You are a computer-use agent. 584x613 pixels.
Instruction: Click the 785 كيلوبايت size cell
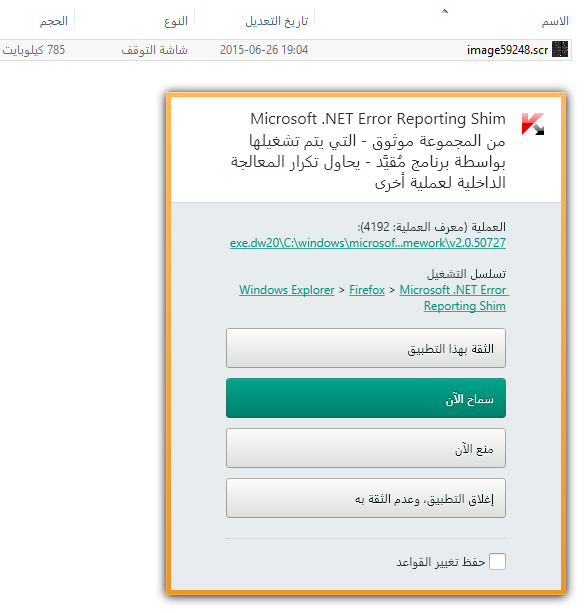pos(34,50)
